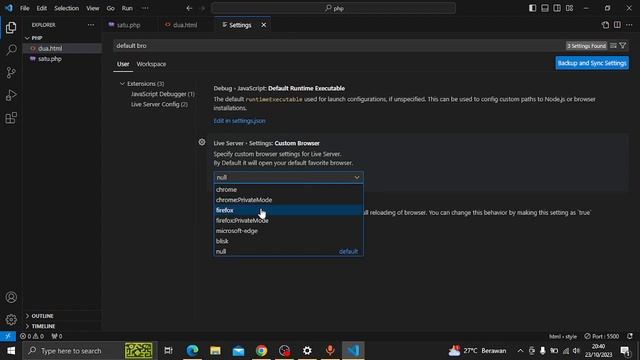The height and width of the screenshot is (360, 640).
Task: Toggle the panel layout icon
Action: click(544, 8)
